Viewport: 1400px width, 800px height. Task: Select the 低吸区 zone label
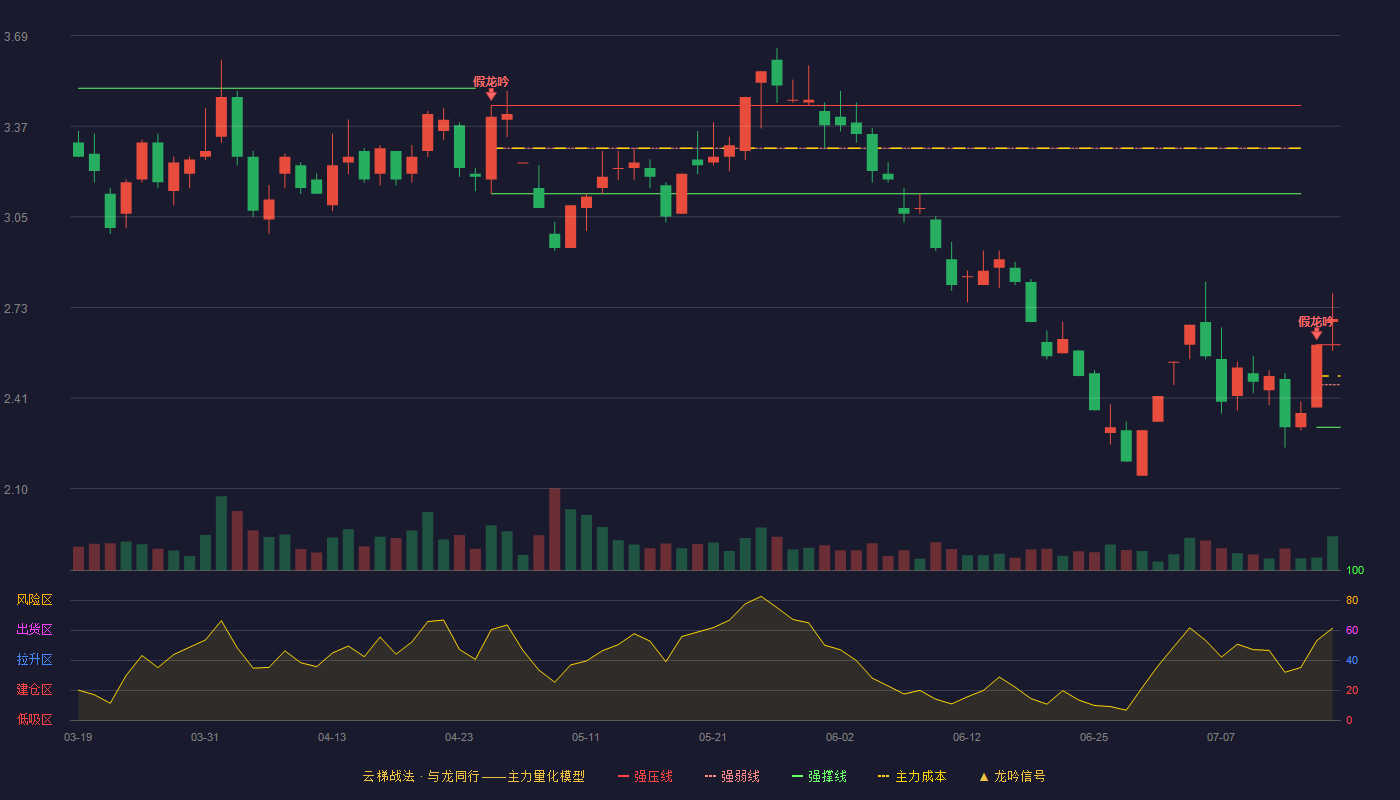[x=34, y=720]
